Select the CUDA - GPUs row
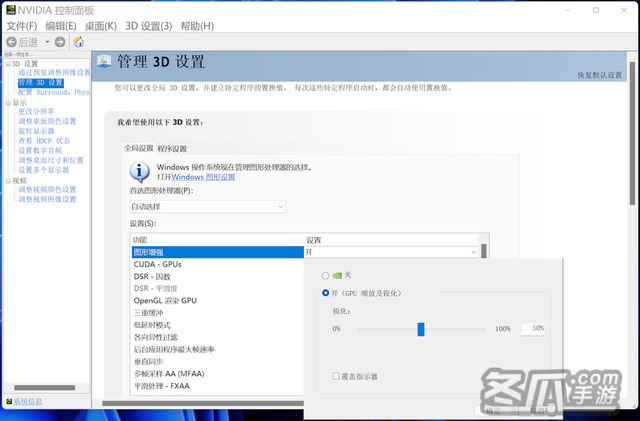The image size is (640, 421). pos(218,264)
